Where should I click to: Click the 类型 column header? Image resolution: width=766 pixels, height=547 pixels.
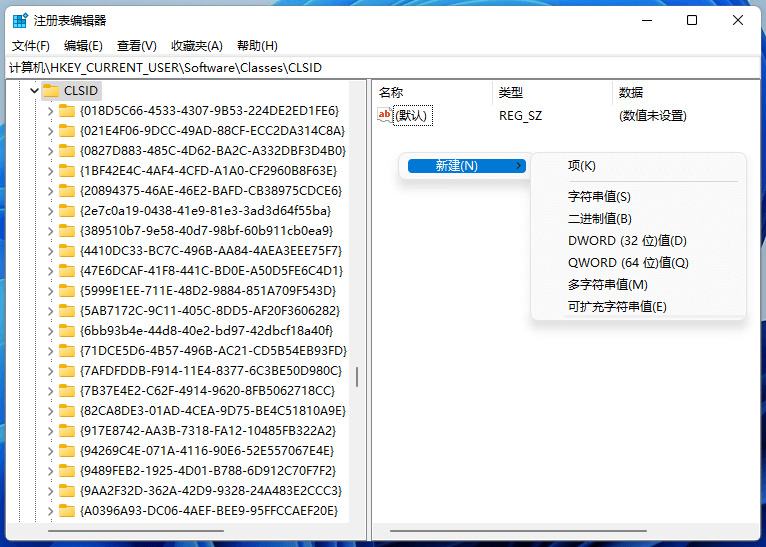tap(510, 93)
